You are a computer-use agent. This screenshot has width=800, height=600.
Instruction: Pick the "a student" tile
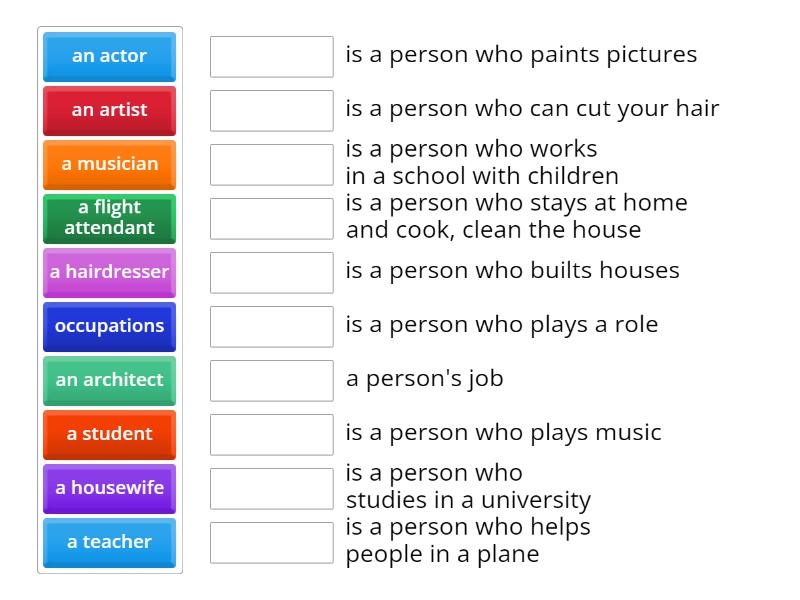coord(109,435)
